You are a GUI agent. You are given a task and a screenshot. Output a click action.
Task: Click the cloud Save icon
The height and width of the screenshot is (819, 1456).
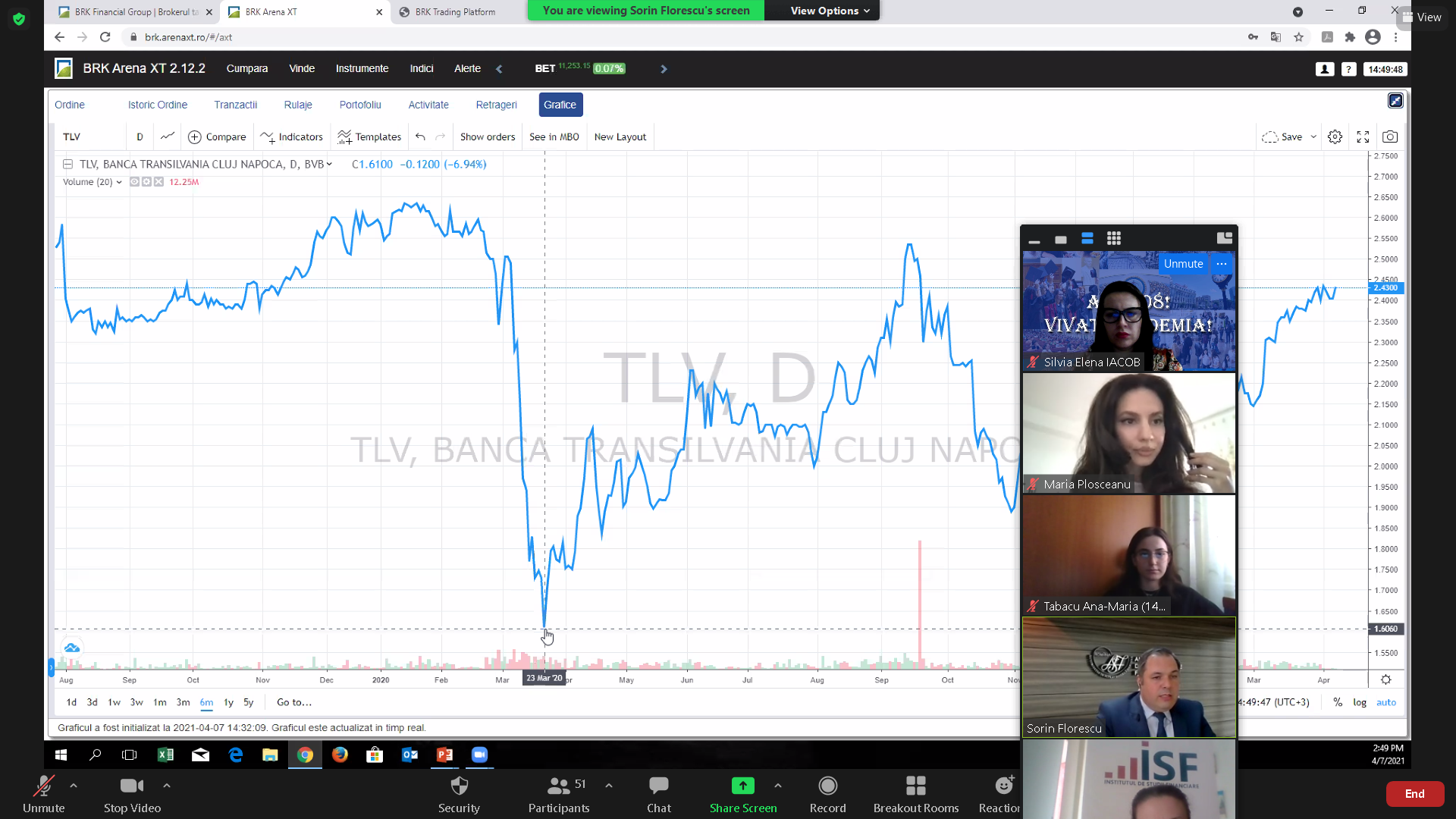(x=1269, y=136)
